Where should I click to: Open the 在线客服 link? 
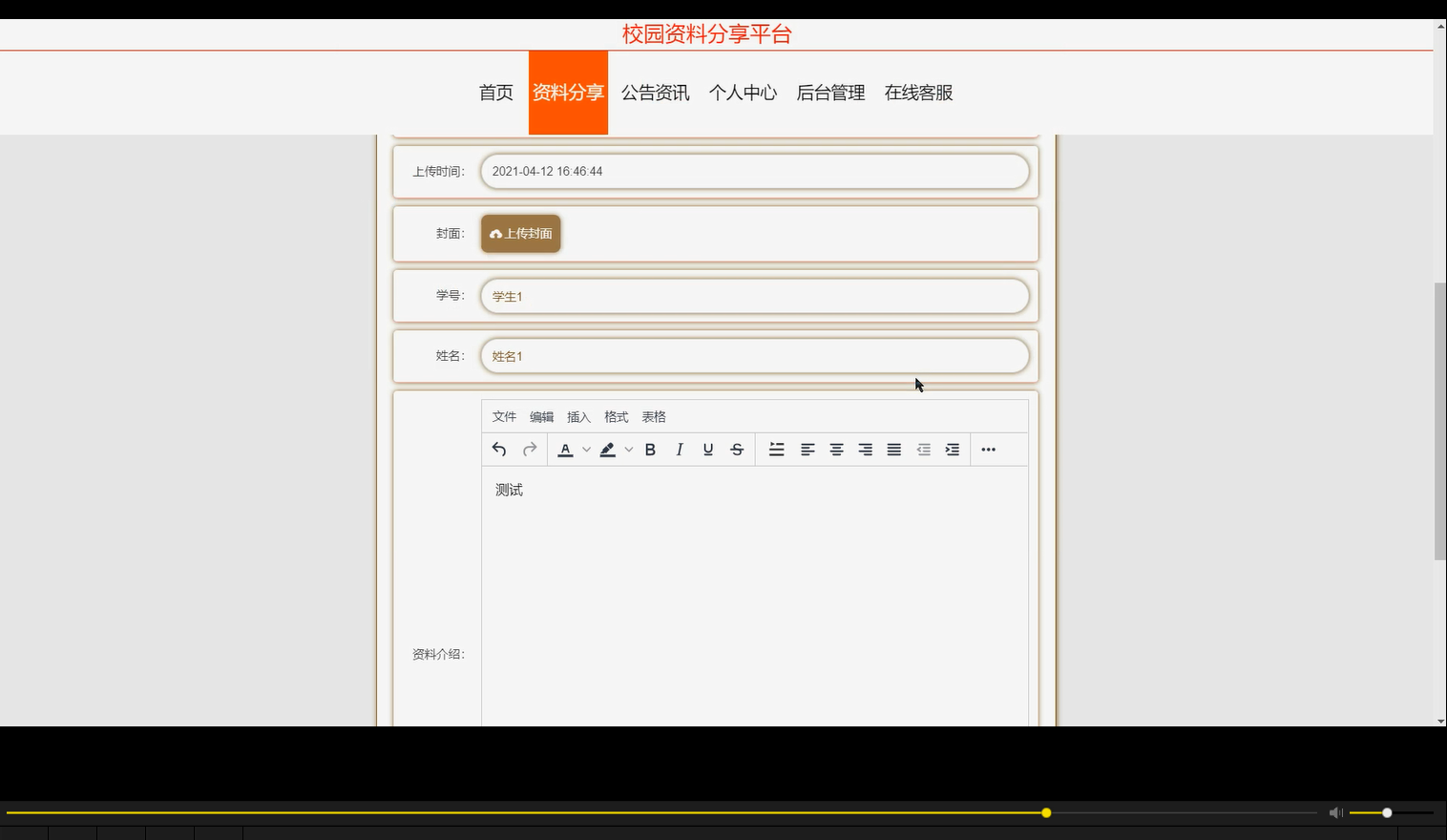[916, 92]
